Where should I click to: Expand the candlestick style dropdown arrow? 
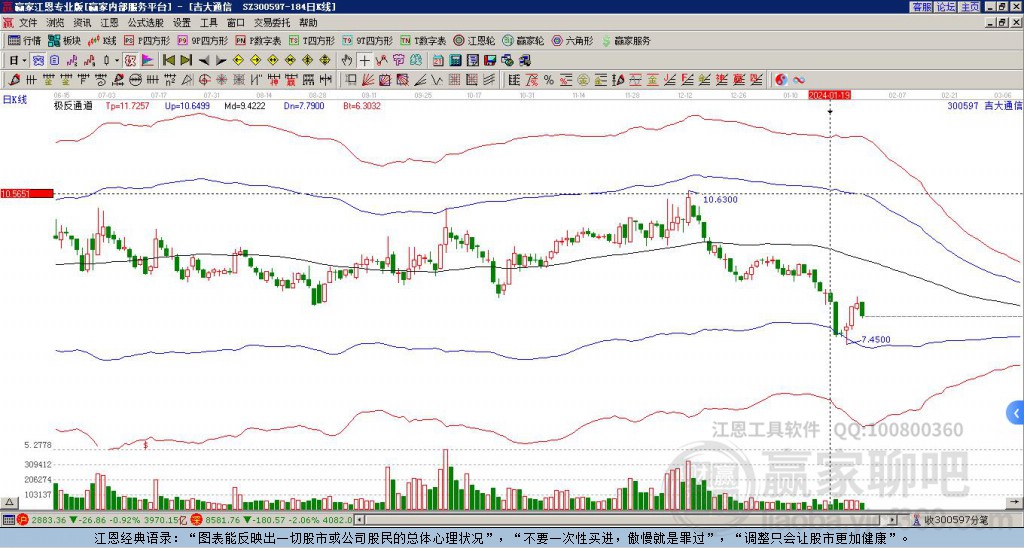(x=117, y=61)
